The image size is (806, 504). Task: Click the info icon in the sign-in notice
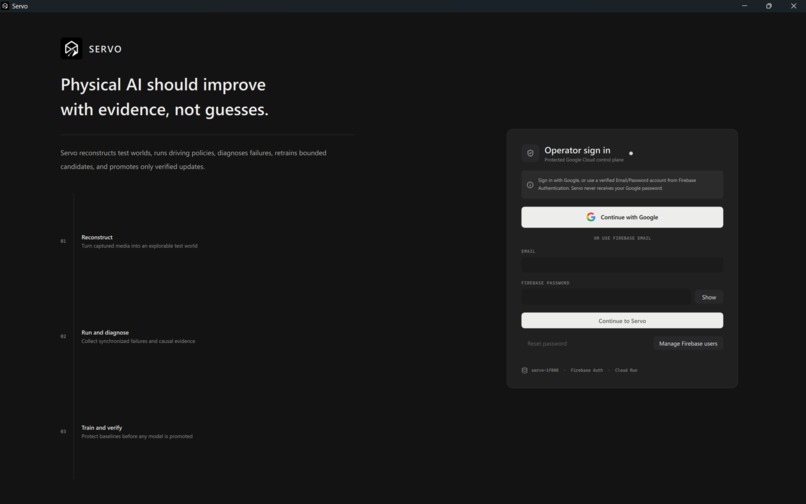click(x=530, y=185)
